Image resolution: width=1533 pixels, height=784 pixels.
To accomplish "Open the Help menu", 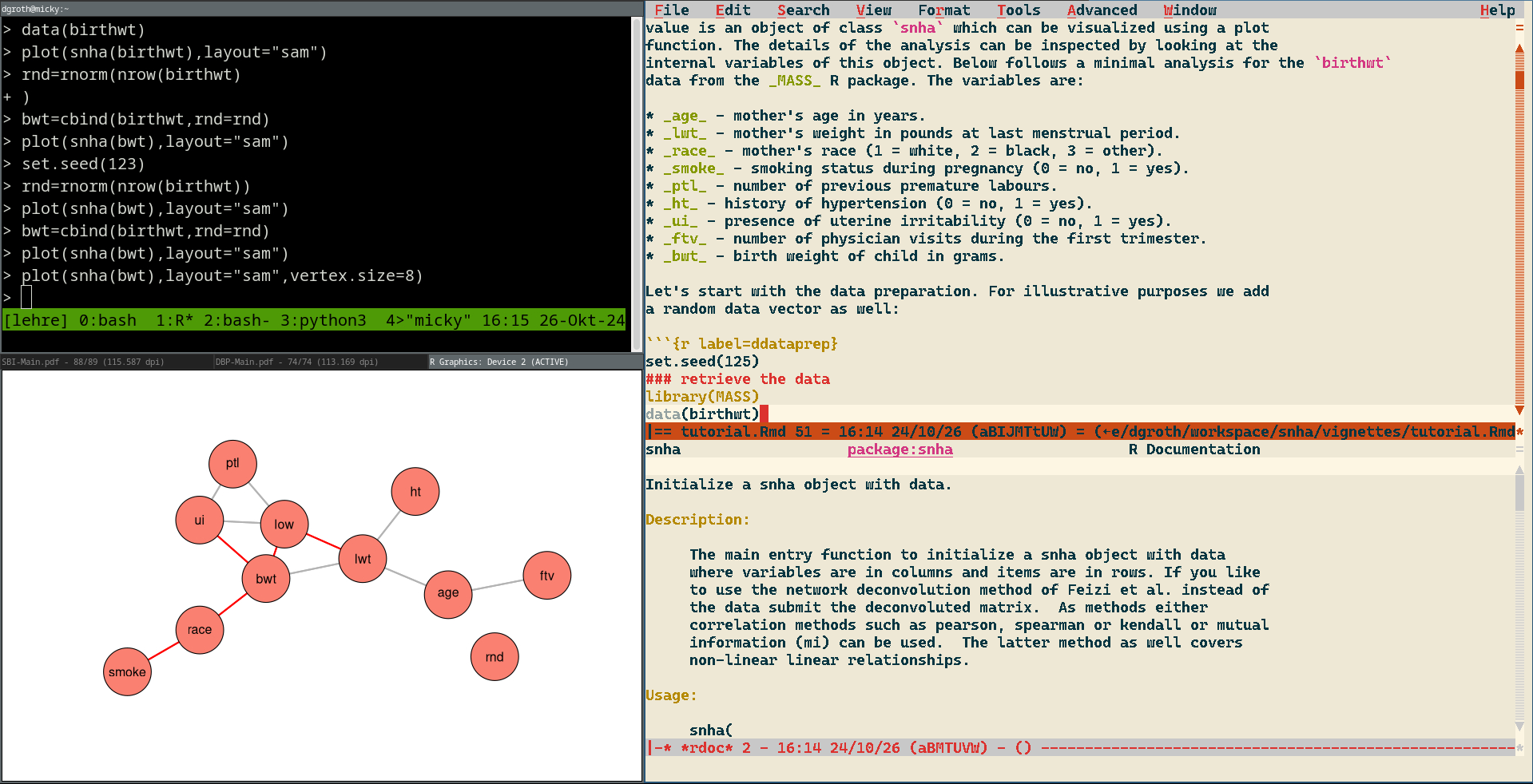I will (1497, 10).
